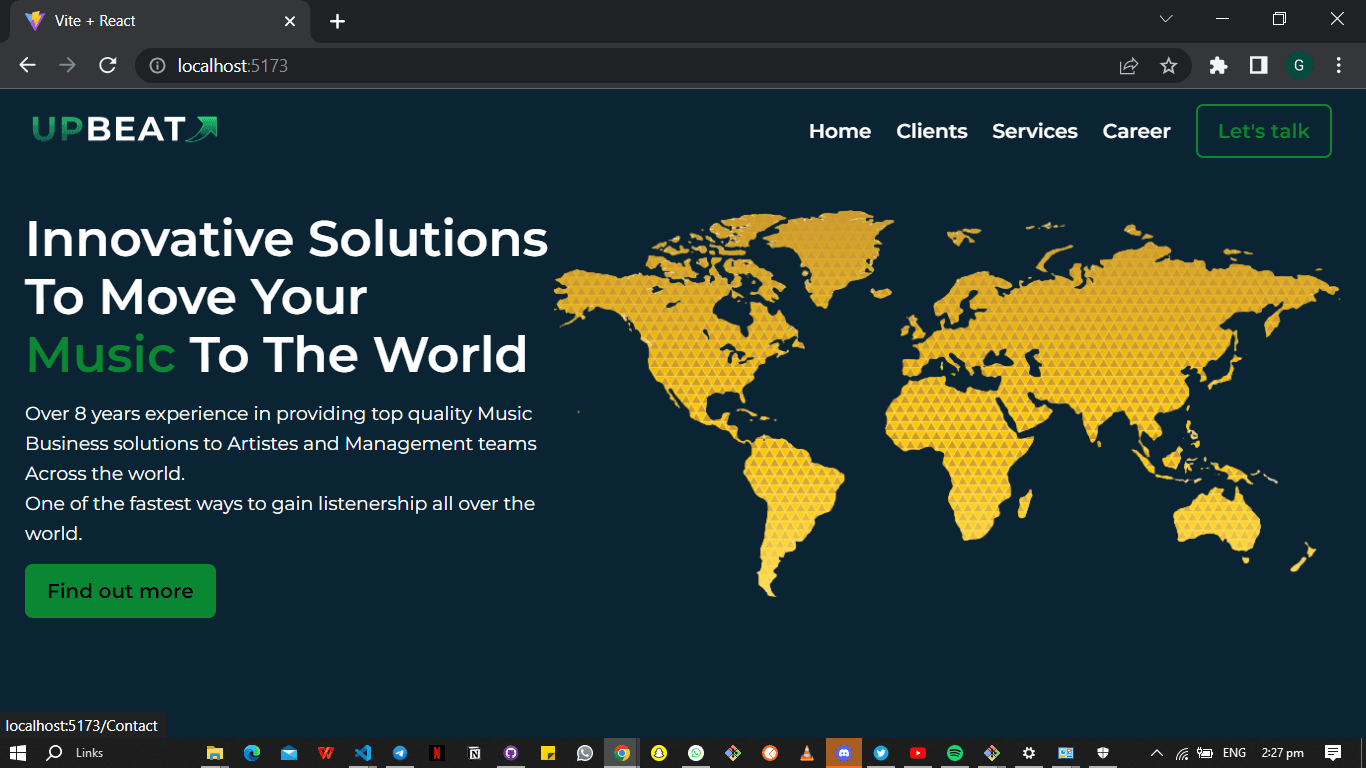Open the 2:27 pm clock flyout
The image size is (1366, 768).
click(1282, 753)
